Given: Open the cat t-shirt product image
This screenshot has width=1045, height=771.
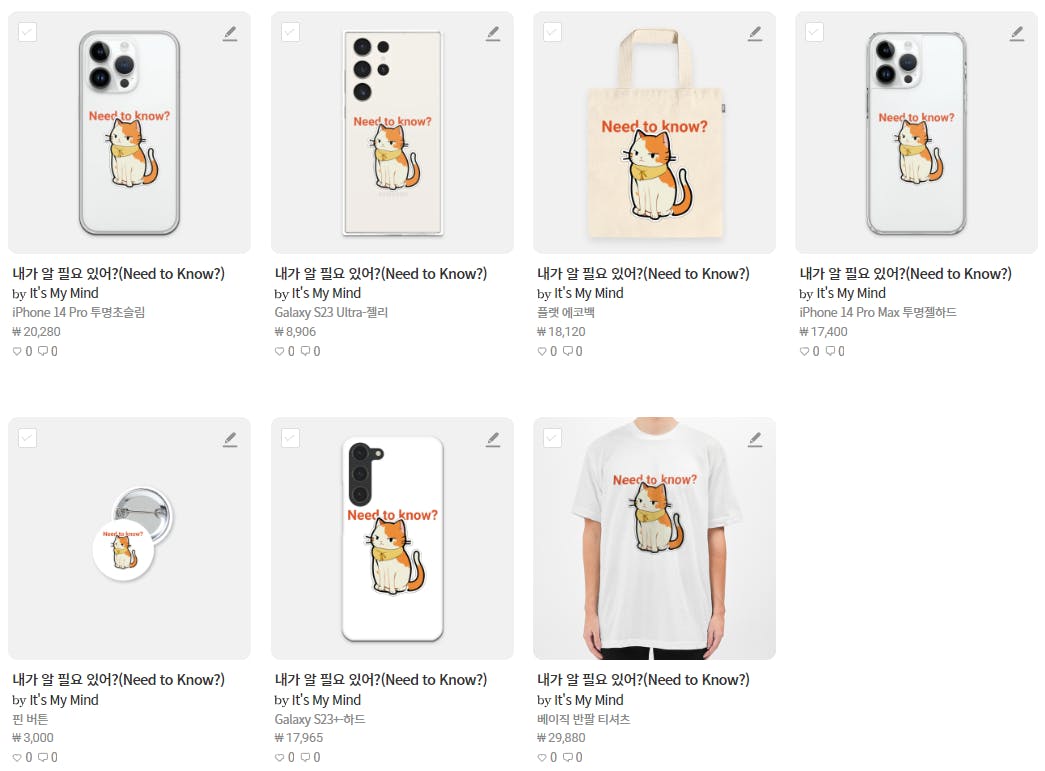Looking at the screenshot, I should pos(654,538).
